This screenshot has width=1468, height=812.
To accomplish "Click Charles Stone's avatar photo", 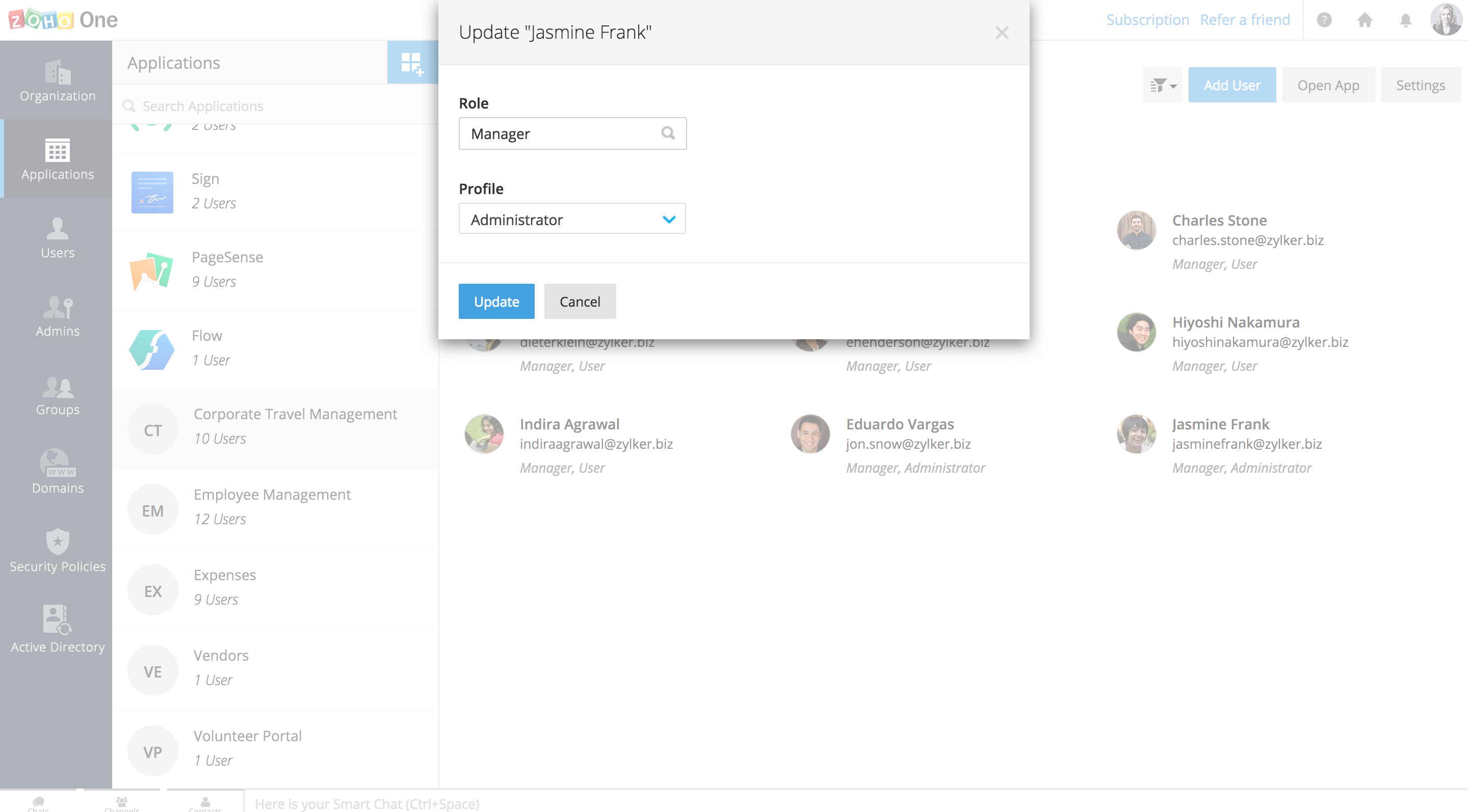I will coord(1136,230).
